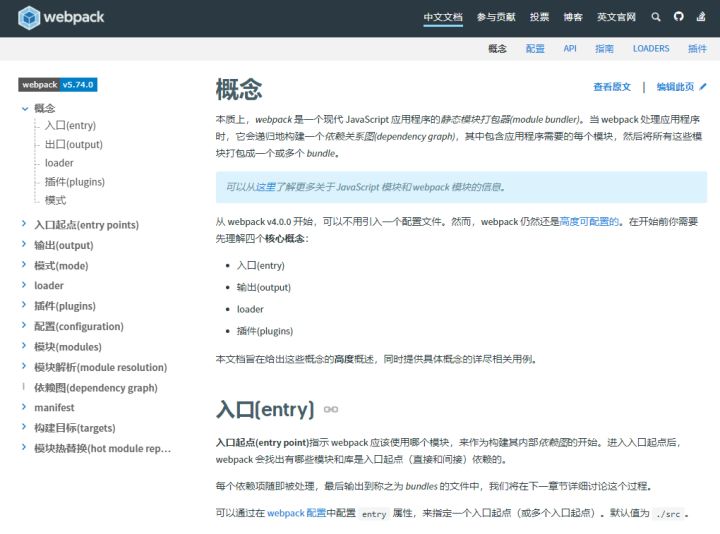Click the inline code './src'
The height and width of the screenshot is (534, 720).
click(667, 514)
